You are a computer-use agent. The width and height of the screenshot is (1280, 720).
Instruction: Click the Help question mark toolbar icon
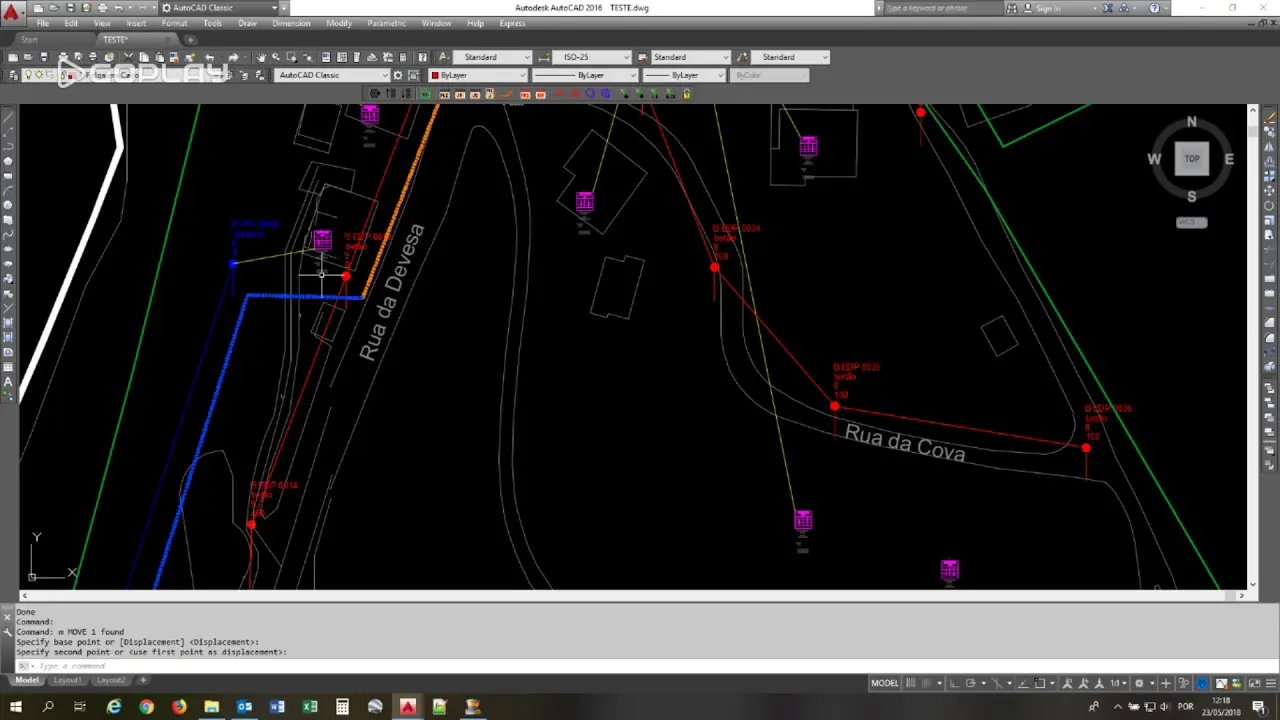tap(422, 57)
